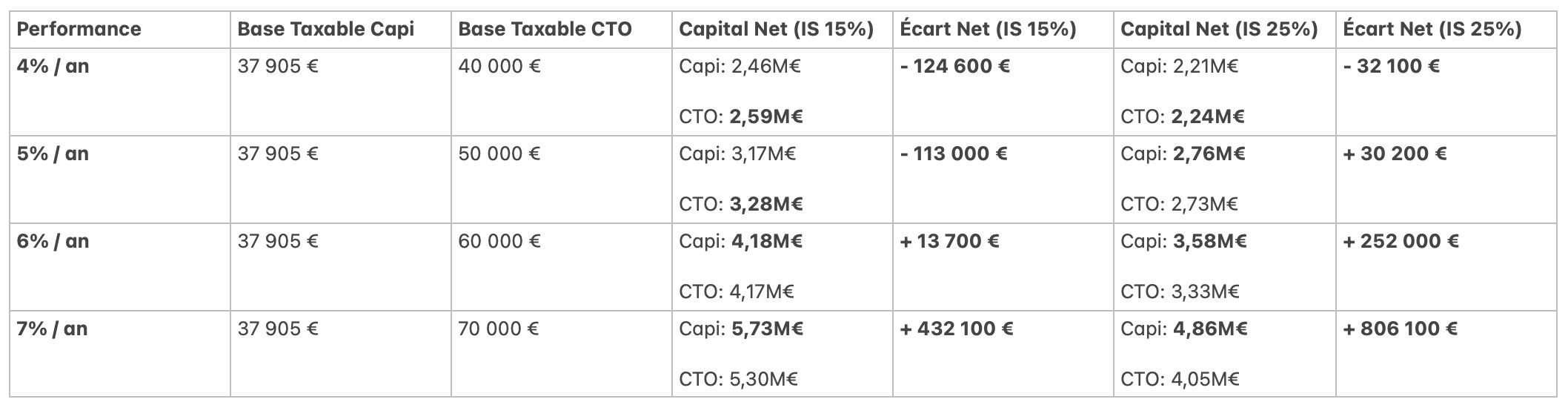
Task: Click the Base Taxable Capi header
Action: 325,30
